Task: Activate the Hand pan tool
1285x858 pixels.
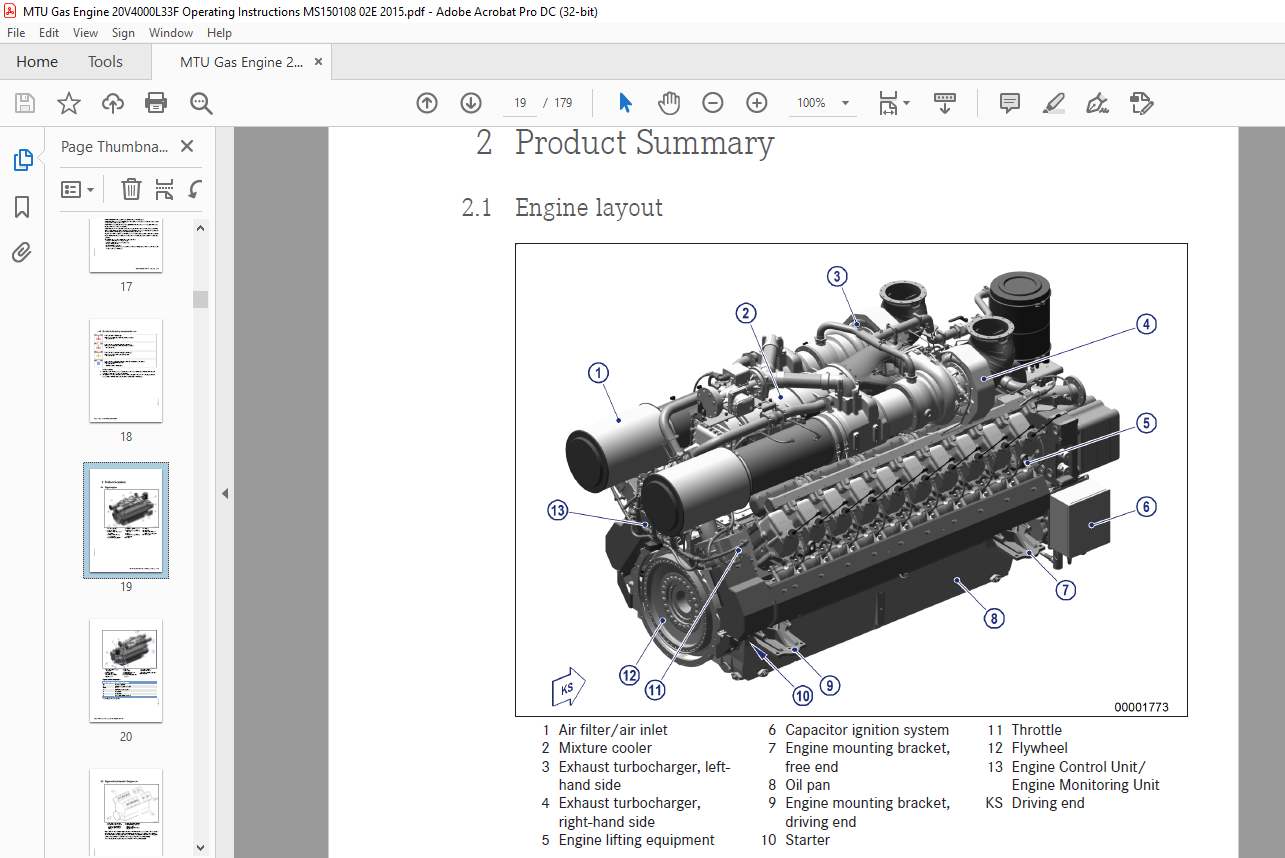Action: [669, 103]
